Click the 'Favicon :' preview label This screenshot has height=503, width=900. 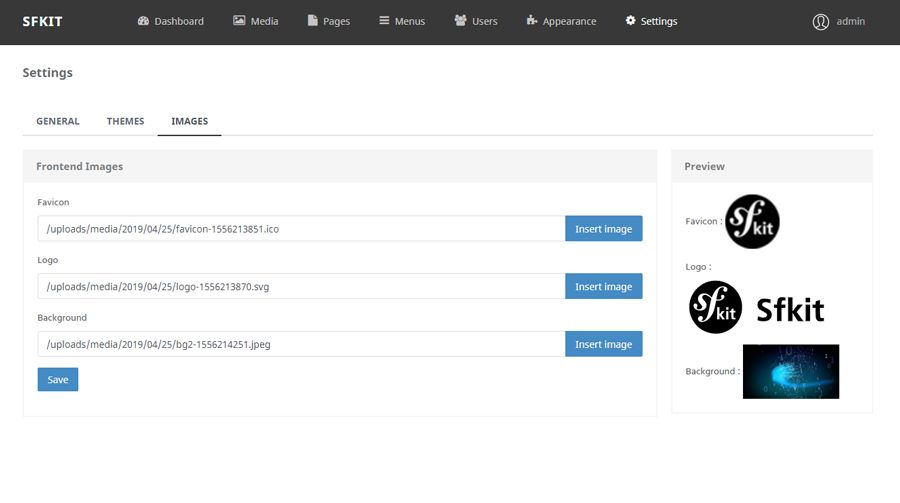704,221
